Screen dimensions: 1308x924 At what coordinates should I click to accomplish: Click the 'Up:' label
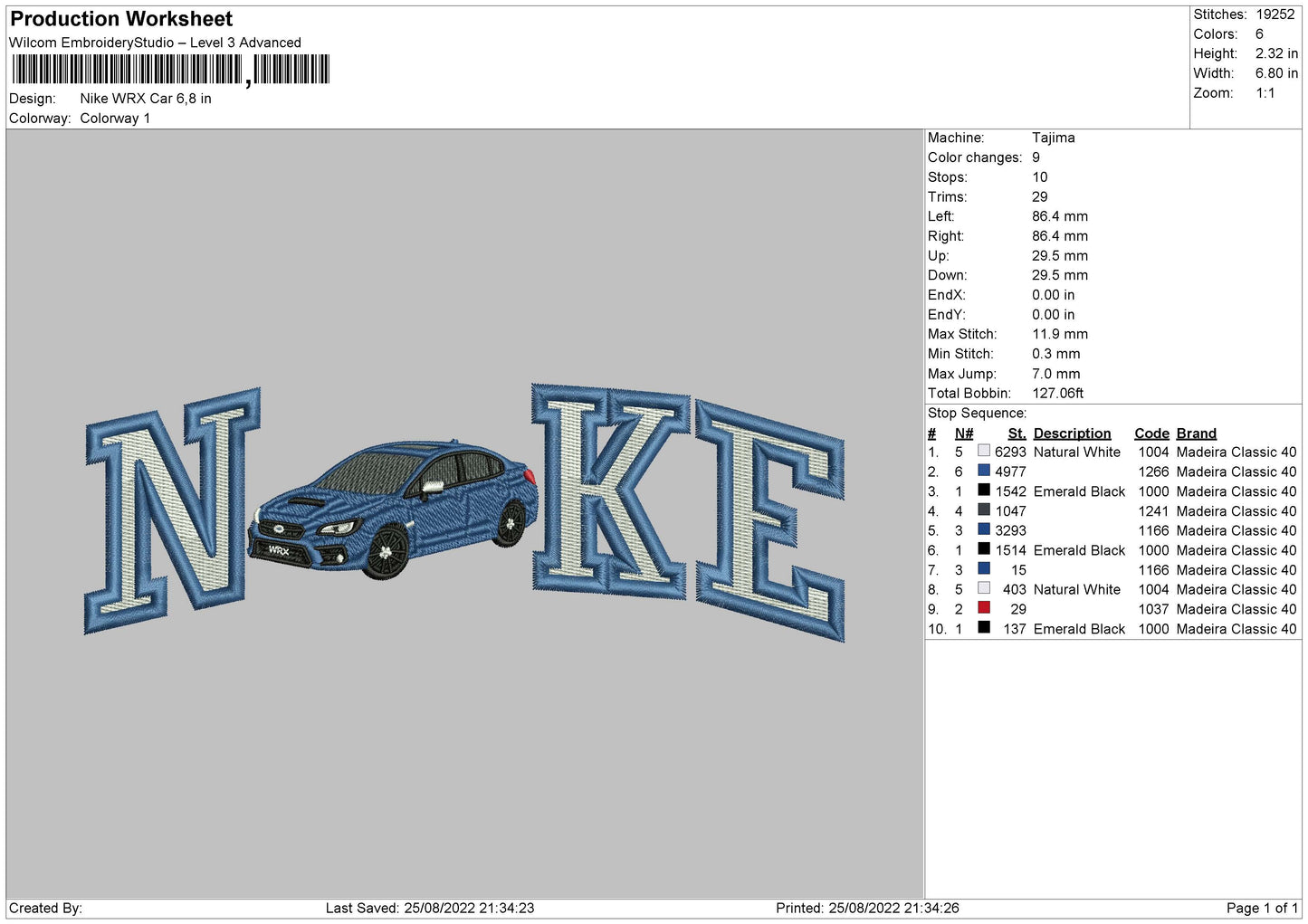938,256
